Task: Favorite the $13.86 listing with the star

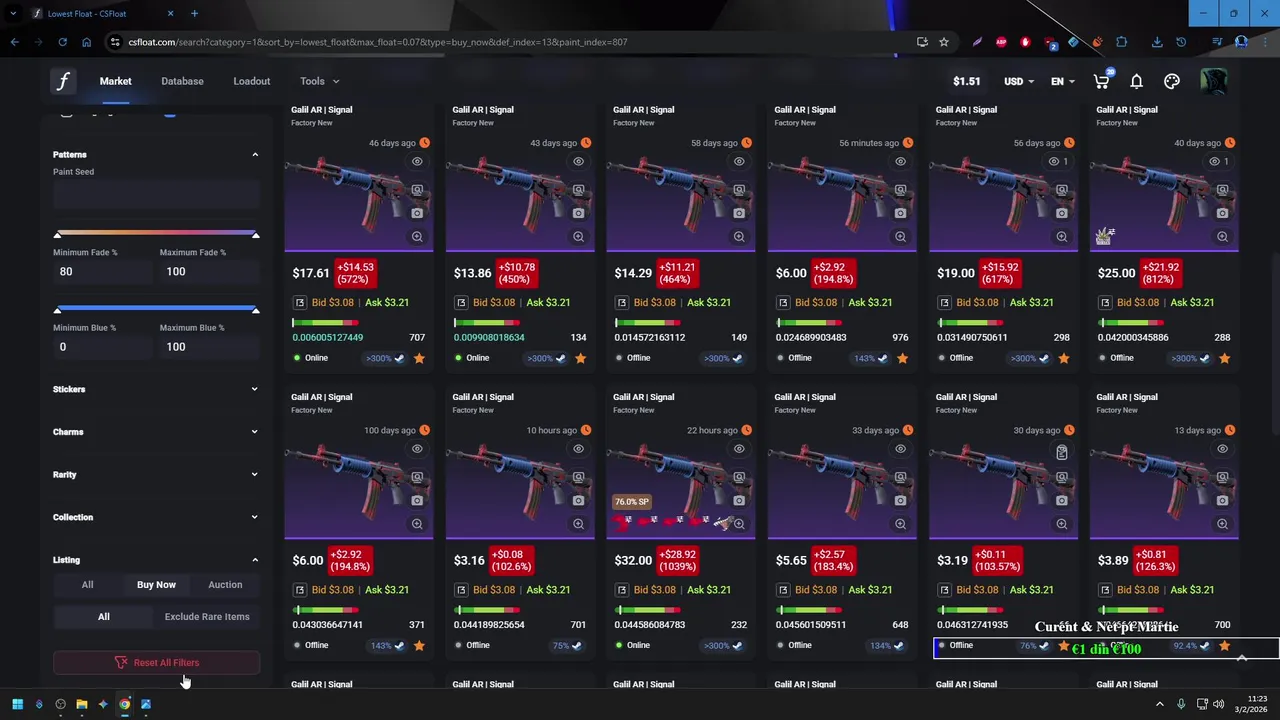Action: (580, 358)
